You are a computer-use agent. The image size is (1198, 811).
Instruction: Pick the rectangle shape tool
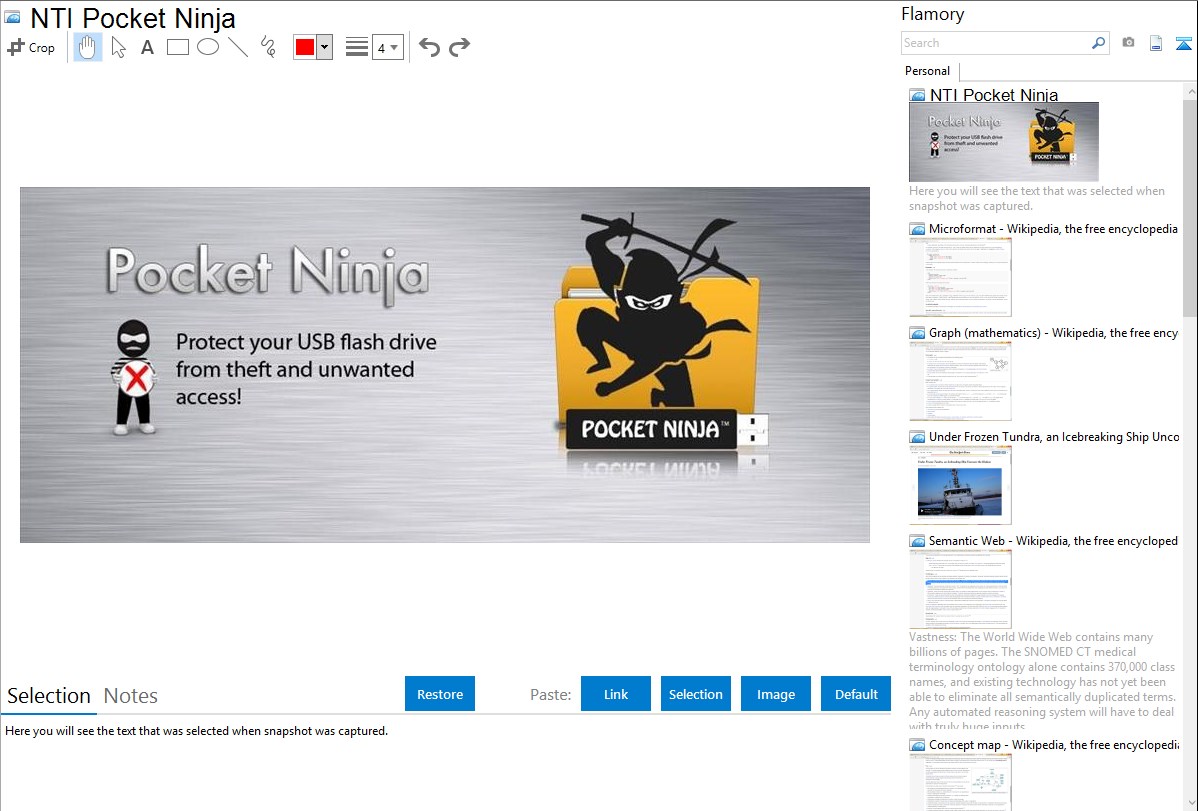click(178, 47)
